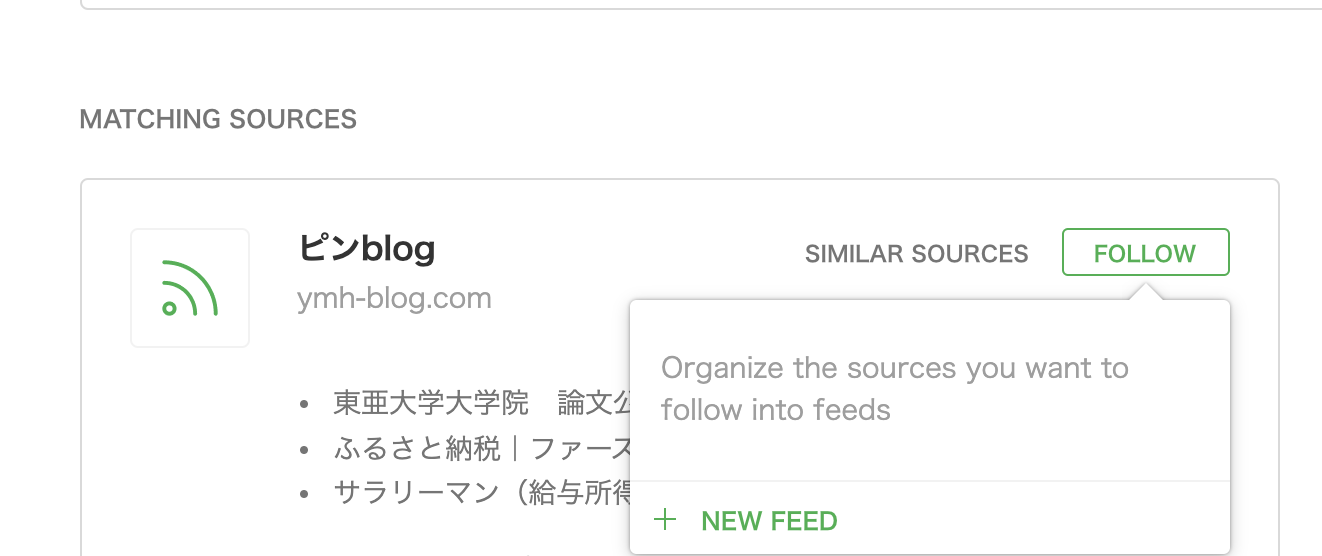Screen dimensions: 1322x556
Task: Click the divider line above NEW FEED
Action: [x=929, y=481]
